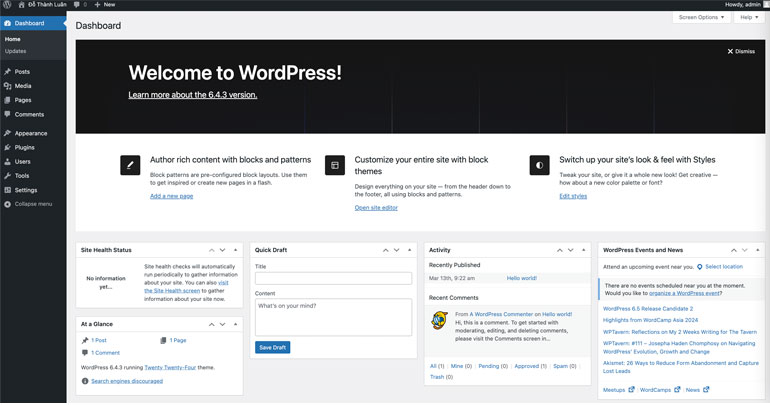The image size is (770, 405).
Task: Select the Home submenu item
Action: click(x=13, y=39)
